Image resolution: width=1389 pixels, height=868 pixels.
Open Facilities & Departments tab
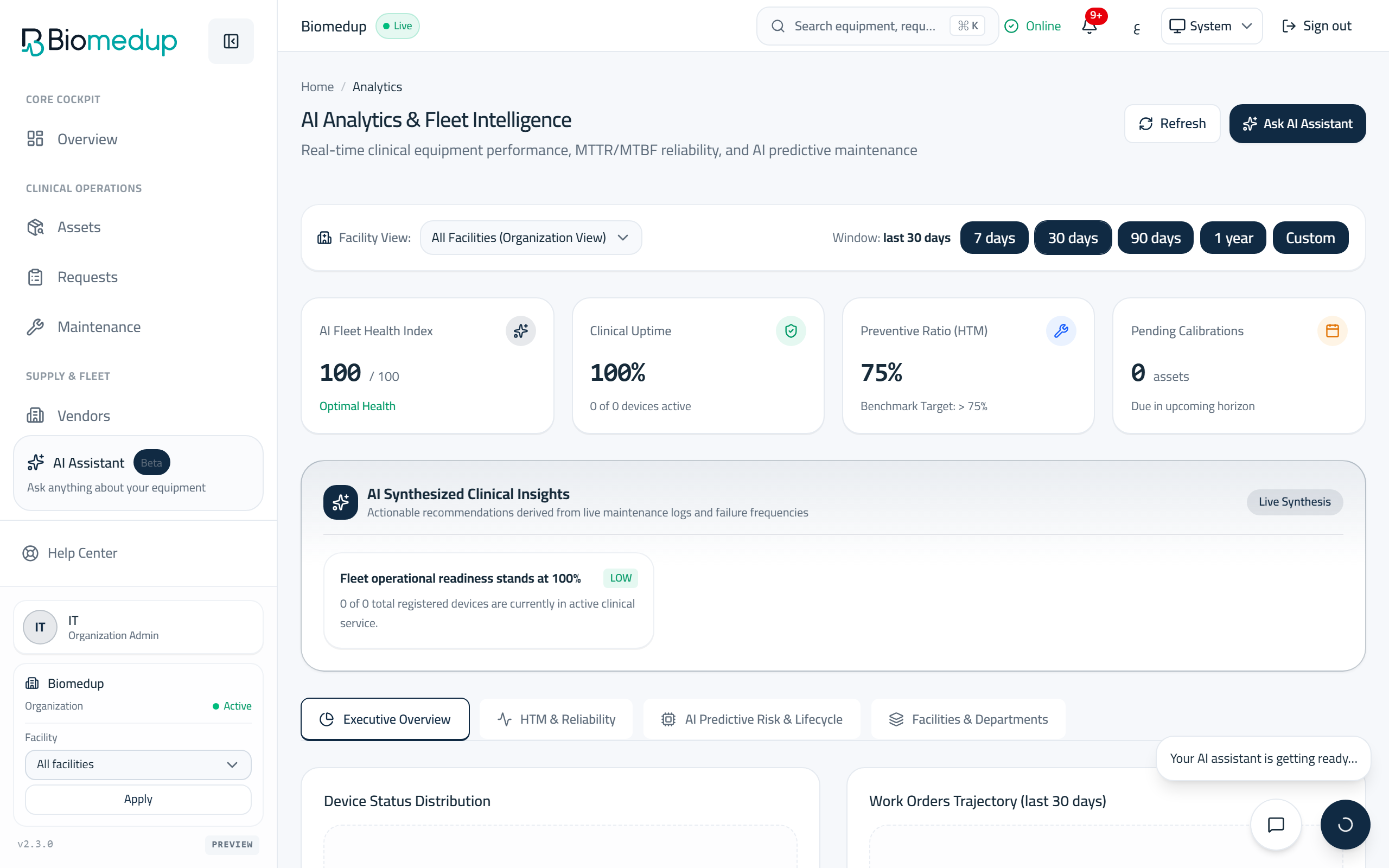coord(968,719)
